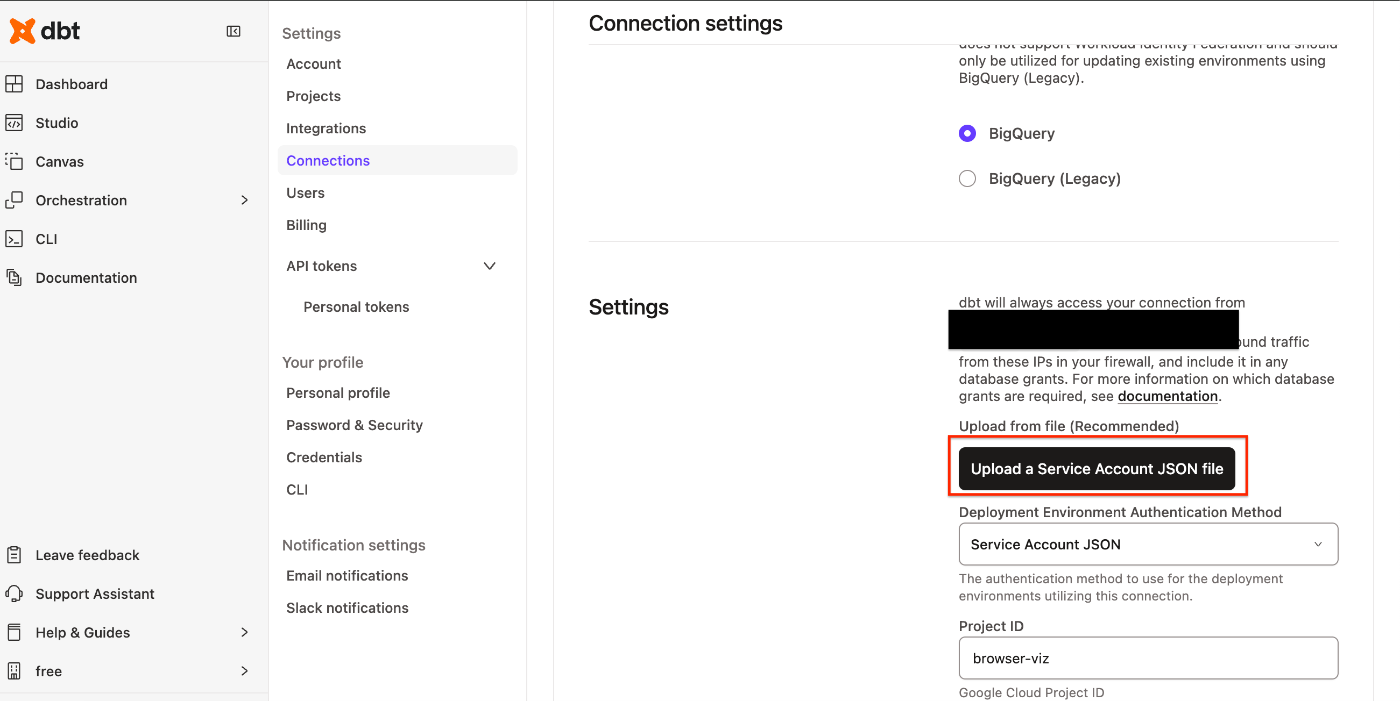The height and width of the screenshot is (701, 1400).
Task: Click Upload a Service Account JSON file
Action: tap(1097, 469)
